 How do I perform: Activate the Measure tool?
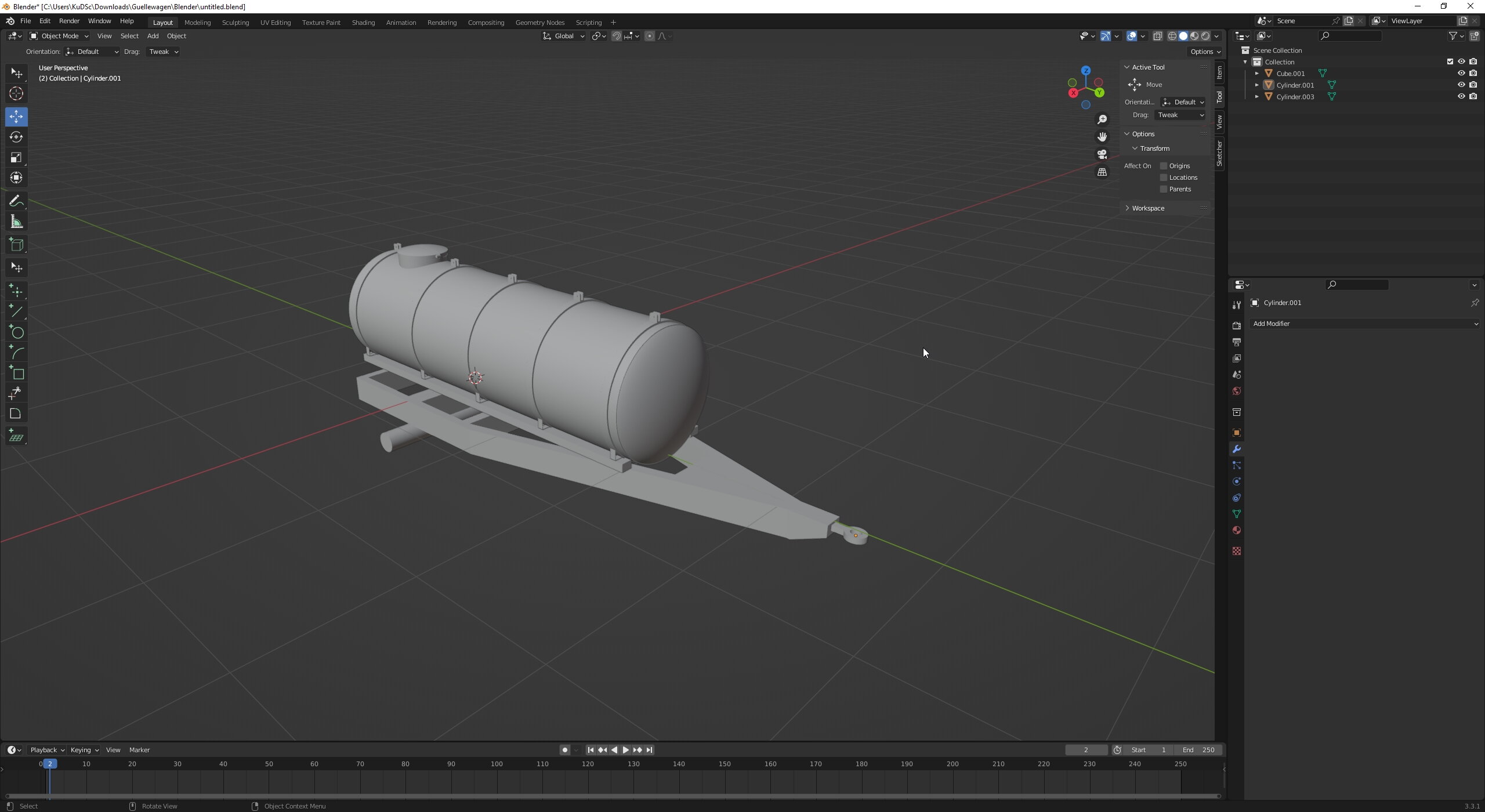(x=16, y=222)
